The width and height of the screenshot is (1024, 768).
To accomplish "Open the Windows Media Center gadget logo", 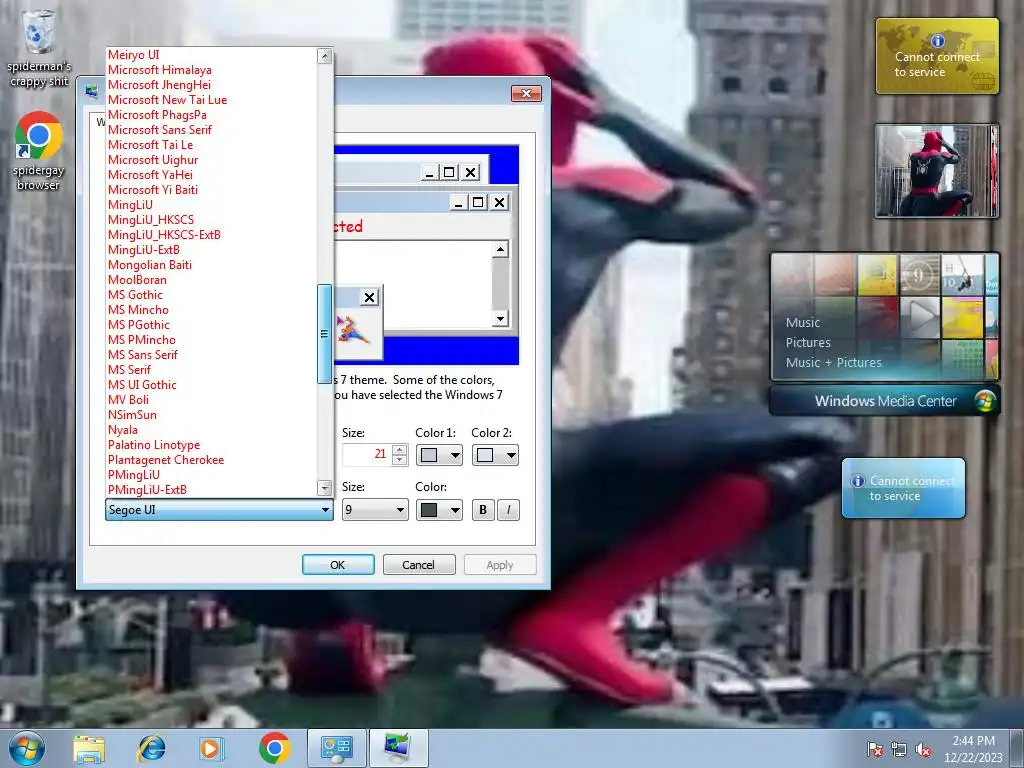I will coord(984,400).
